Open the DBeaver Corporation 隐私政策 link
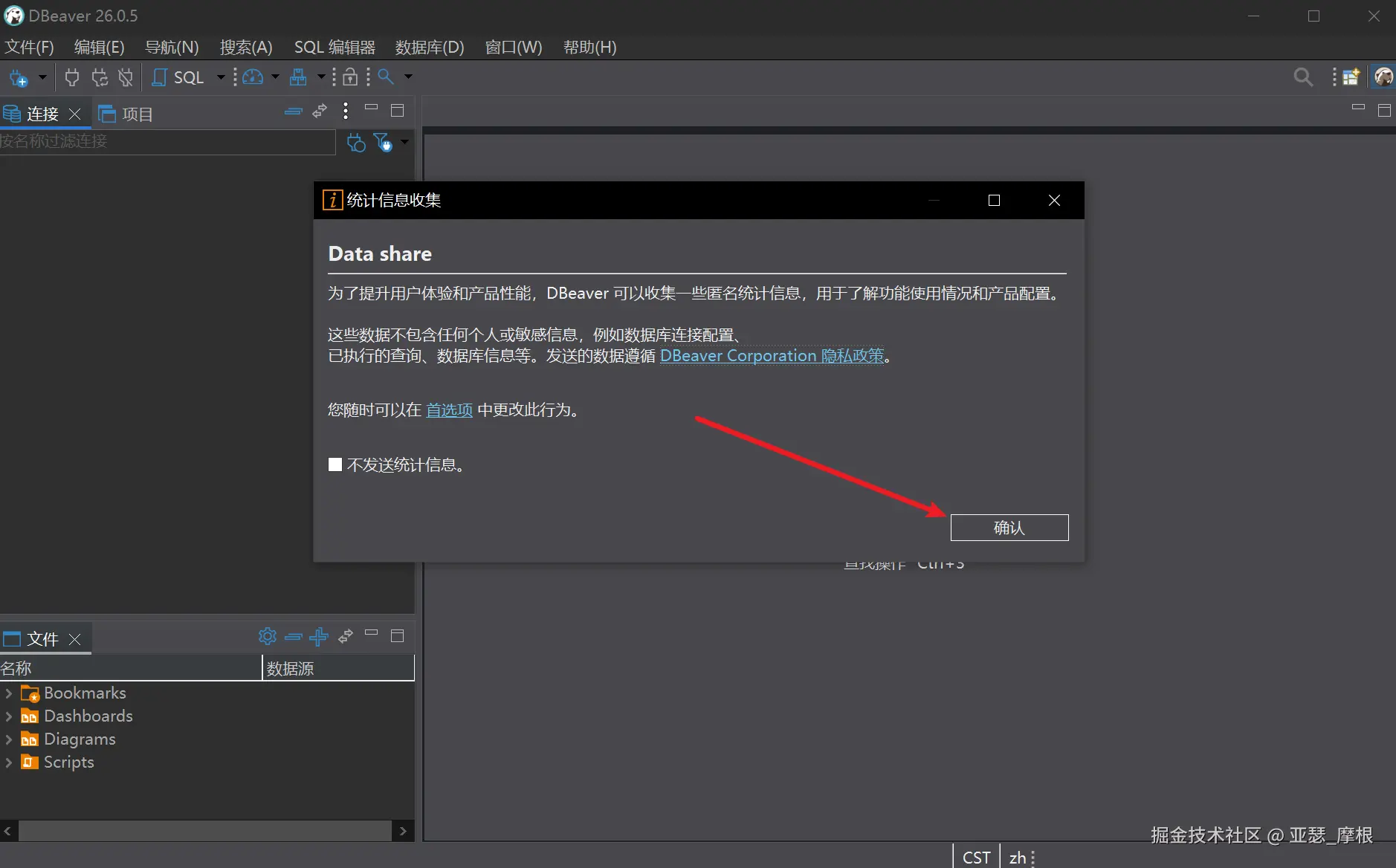The width and height of the screenshot is (1396, 868). coord(772,356)
